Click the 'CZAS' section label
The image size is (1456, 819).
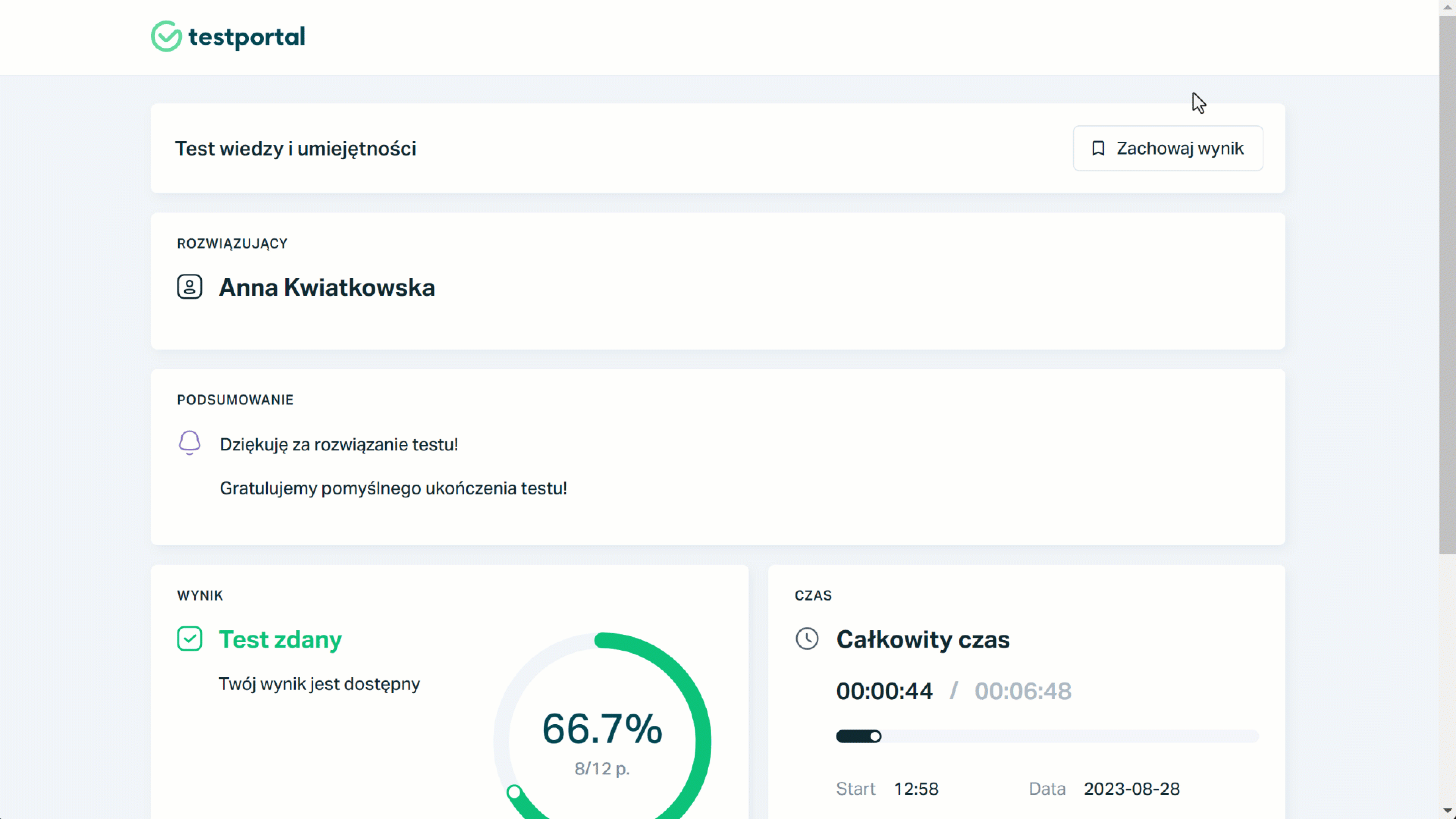[813, 595]
